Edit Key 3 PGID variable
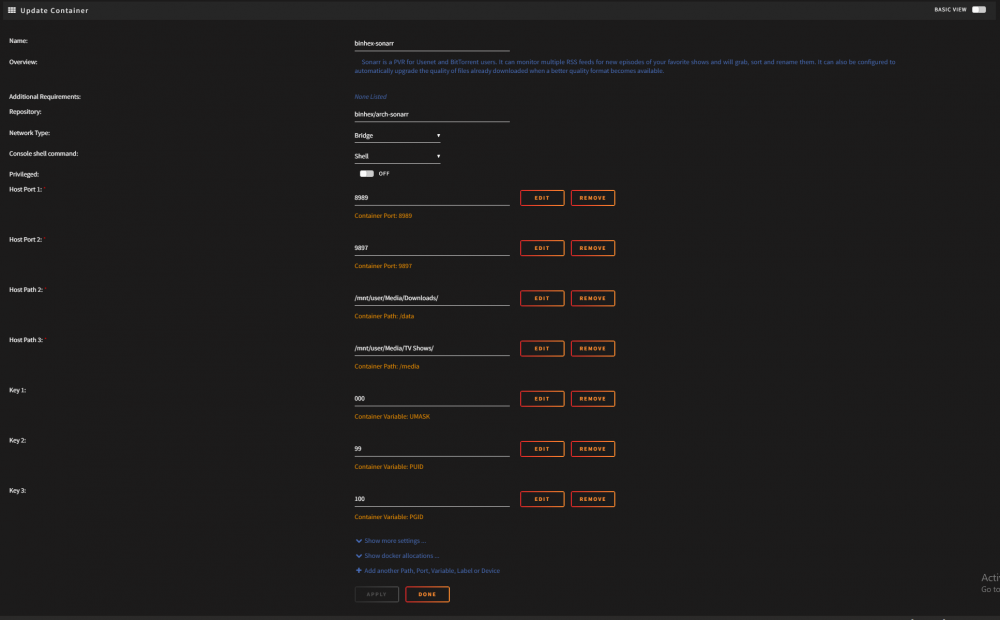 (x=542, y=499)
